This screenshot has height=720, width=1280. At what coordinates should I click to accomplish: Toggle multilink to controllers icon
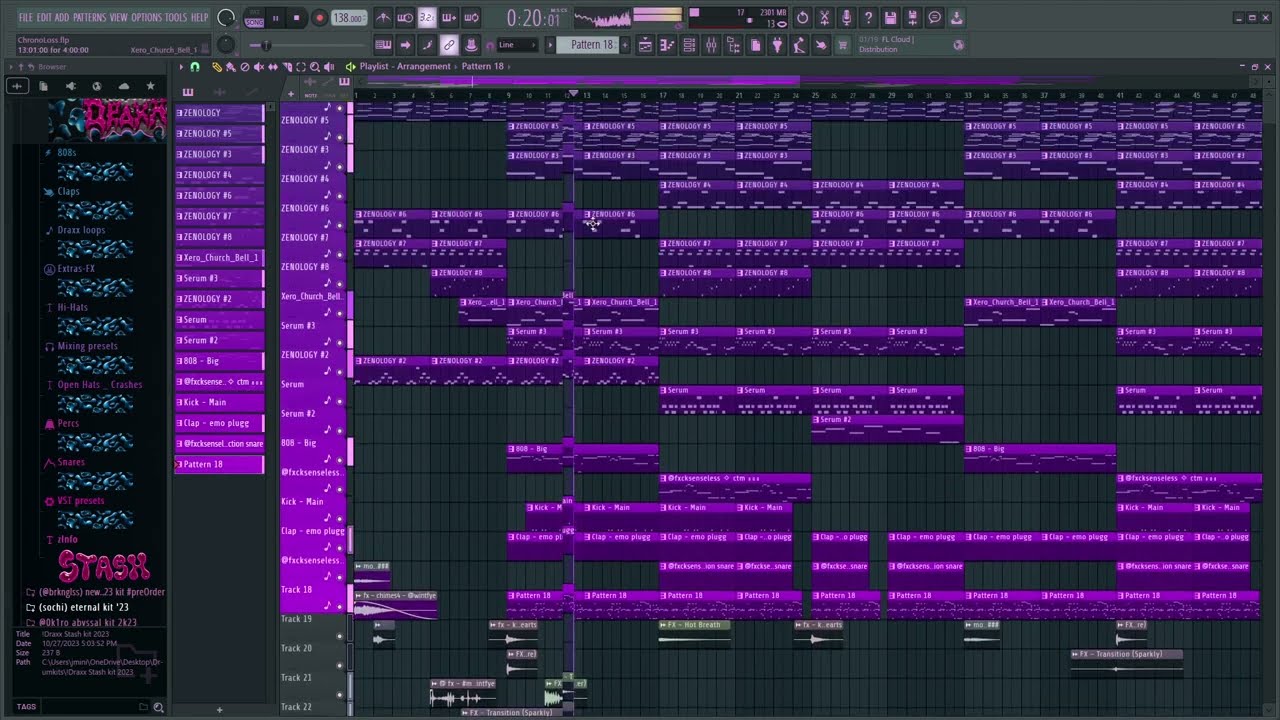coord(471,45)
